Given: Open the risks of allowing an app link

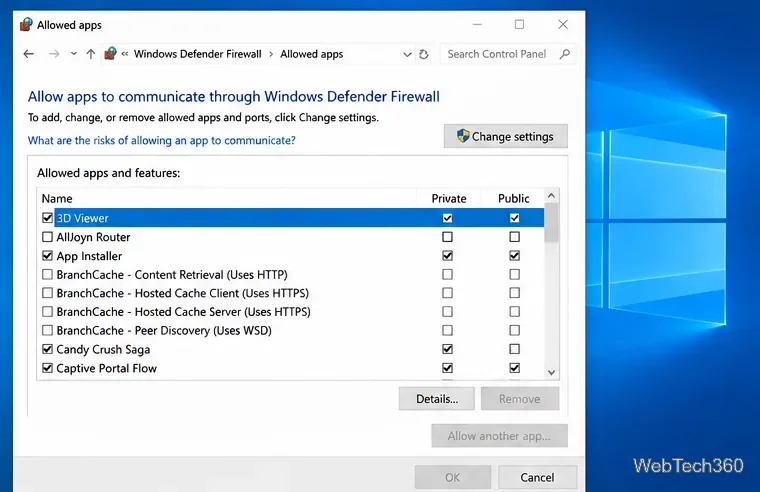Looking at the screenshot, I should (161, 140).
